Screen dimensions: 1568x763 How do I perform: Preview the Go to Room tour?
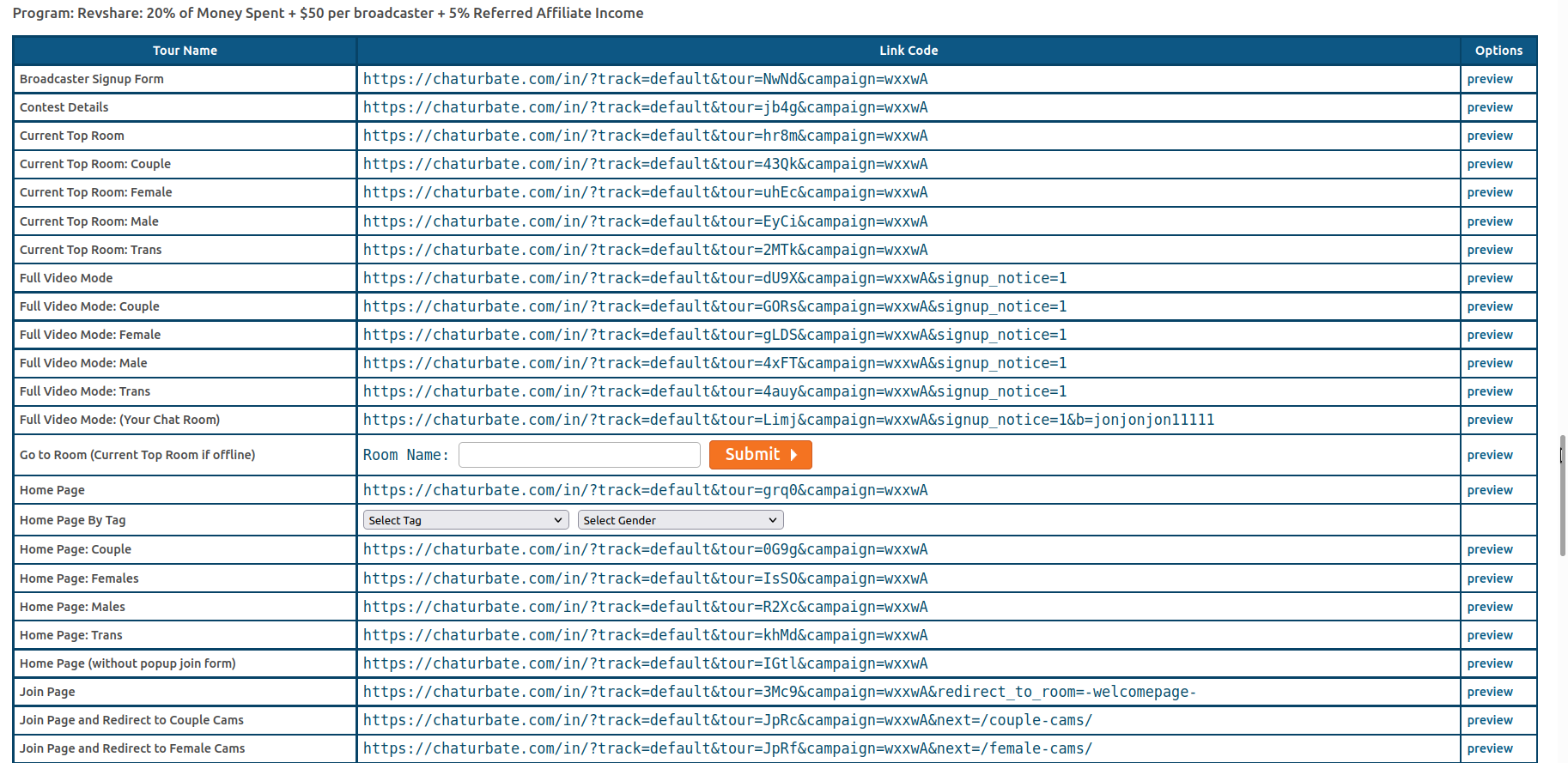point(1489,455)
